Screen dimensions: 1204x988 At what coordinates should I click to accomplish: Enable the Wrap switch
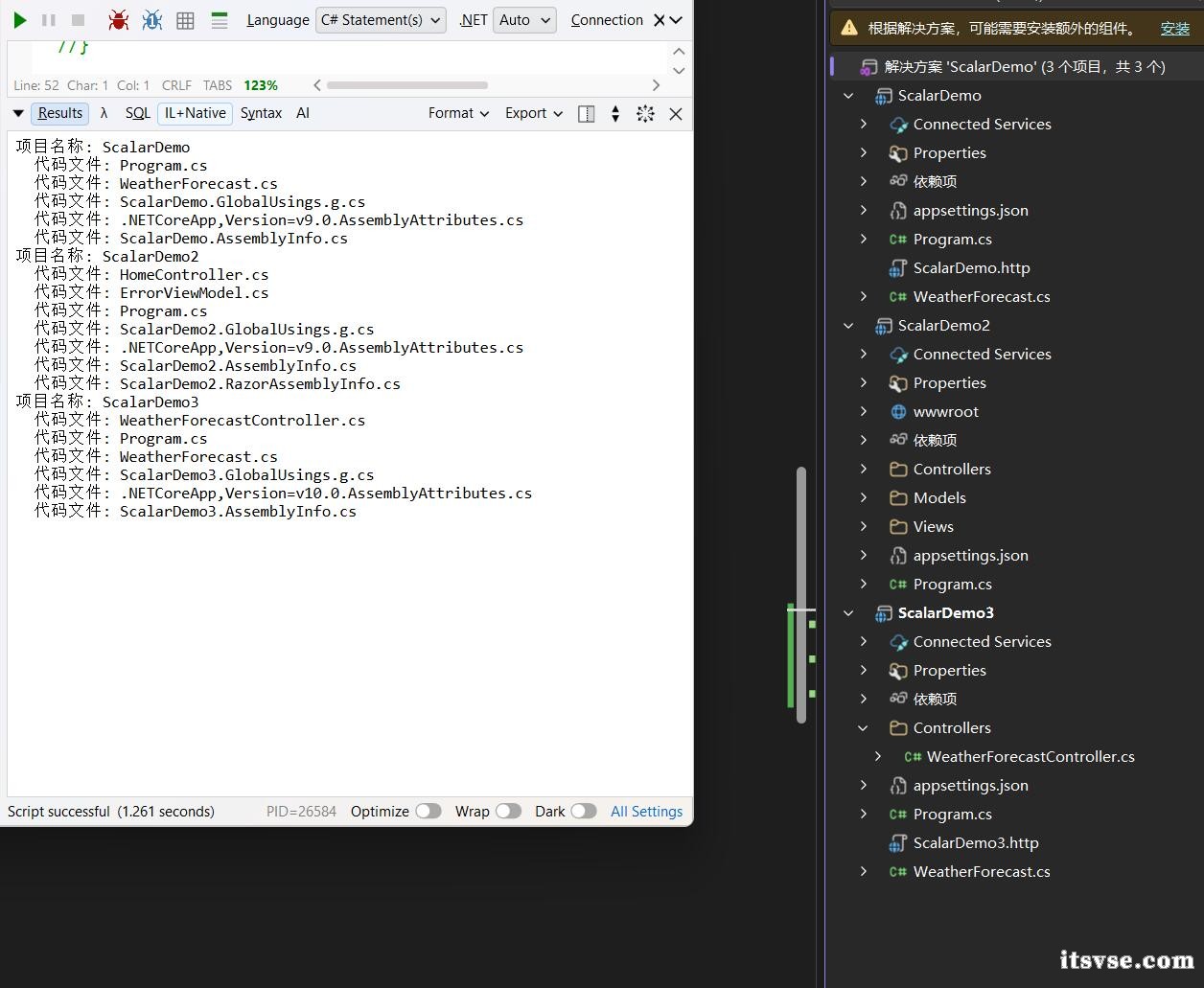pyautogui.click(x=508, y=812)
